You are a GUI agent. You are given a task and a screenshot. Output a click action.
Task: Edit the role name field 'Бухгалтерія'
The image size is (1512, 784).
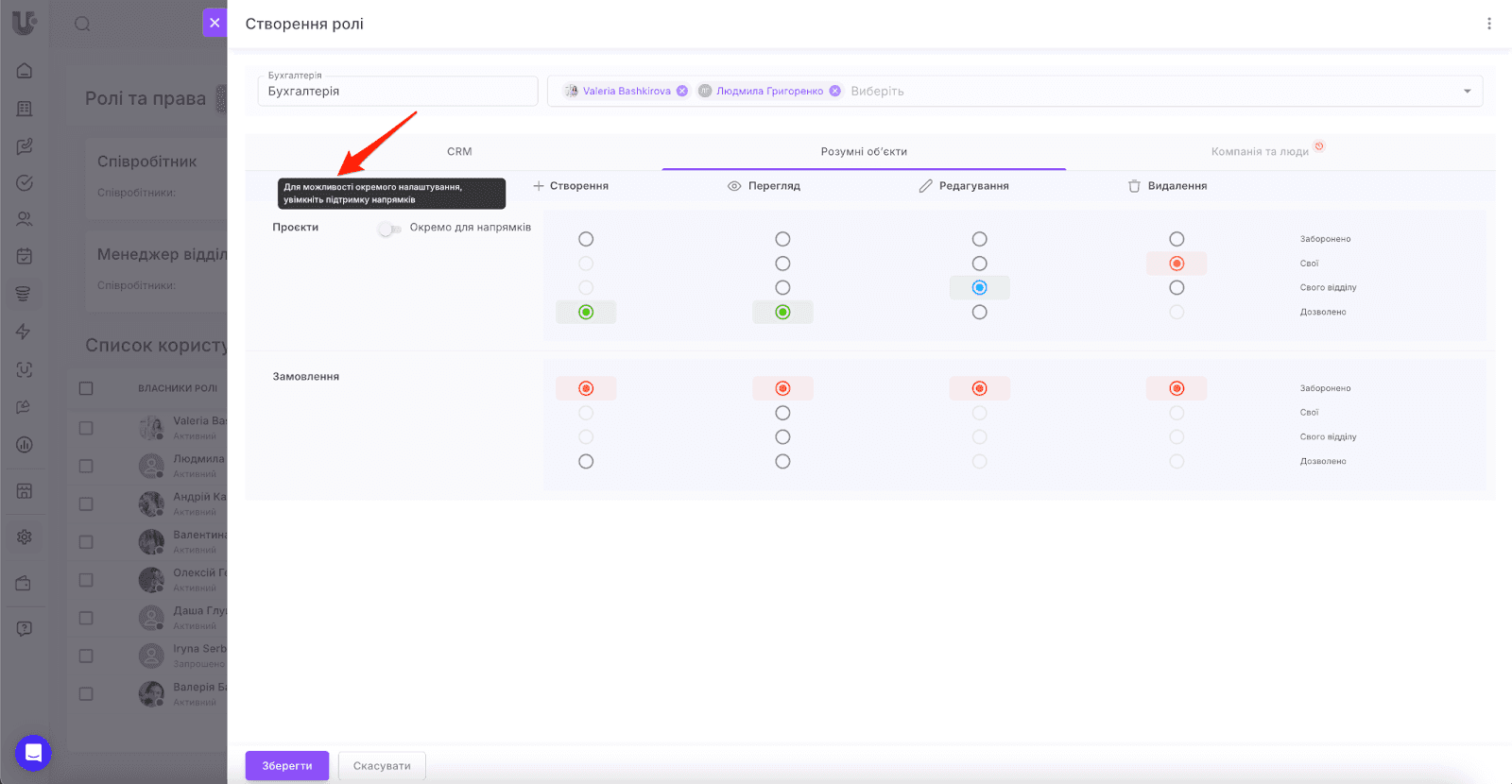coord(398,91)
